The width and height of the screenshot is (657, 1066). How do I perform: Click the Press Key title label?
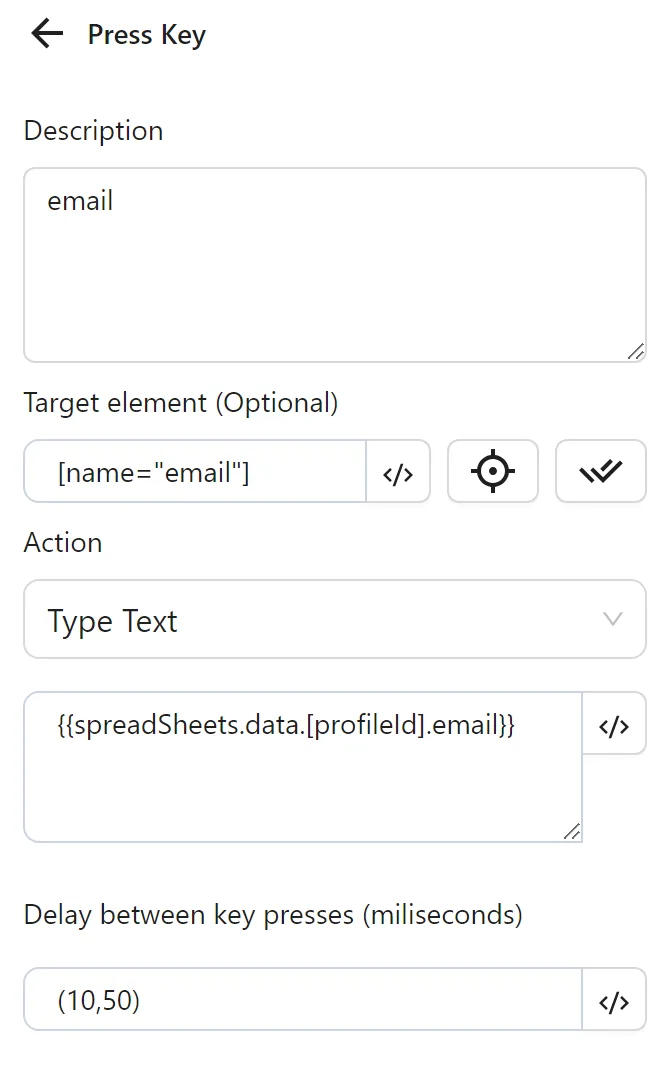pos(146,34)
